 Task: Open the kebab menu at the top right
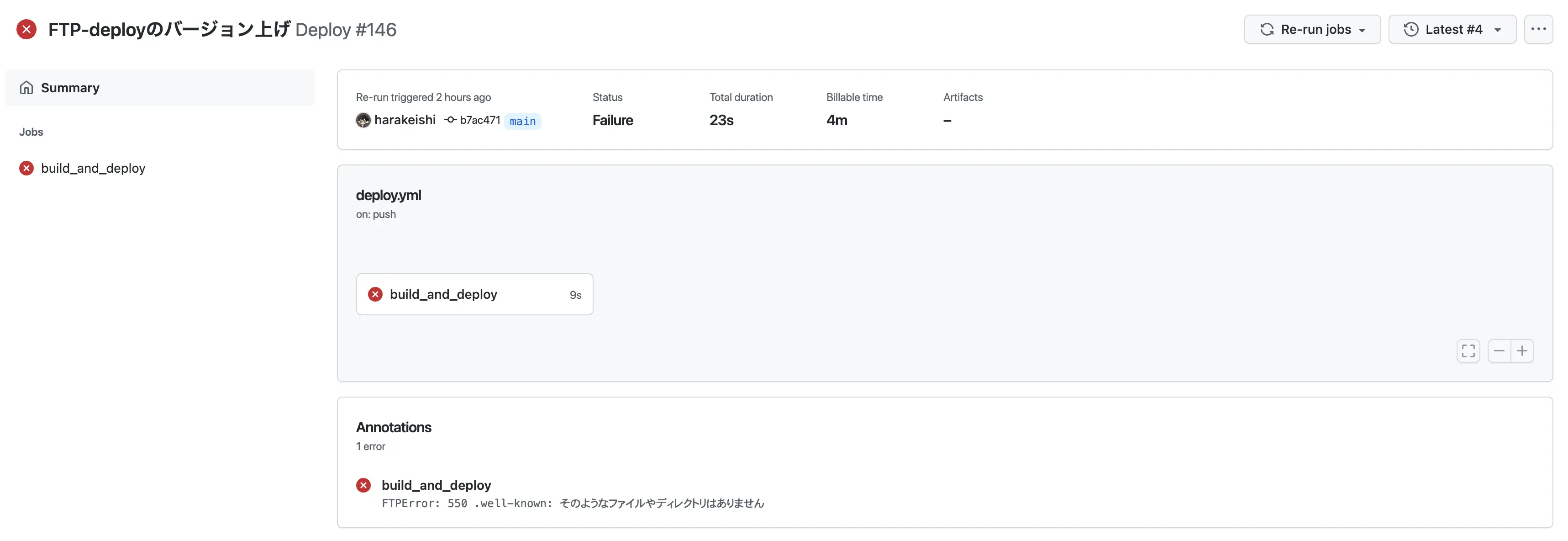click(x=1539, y=29)
